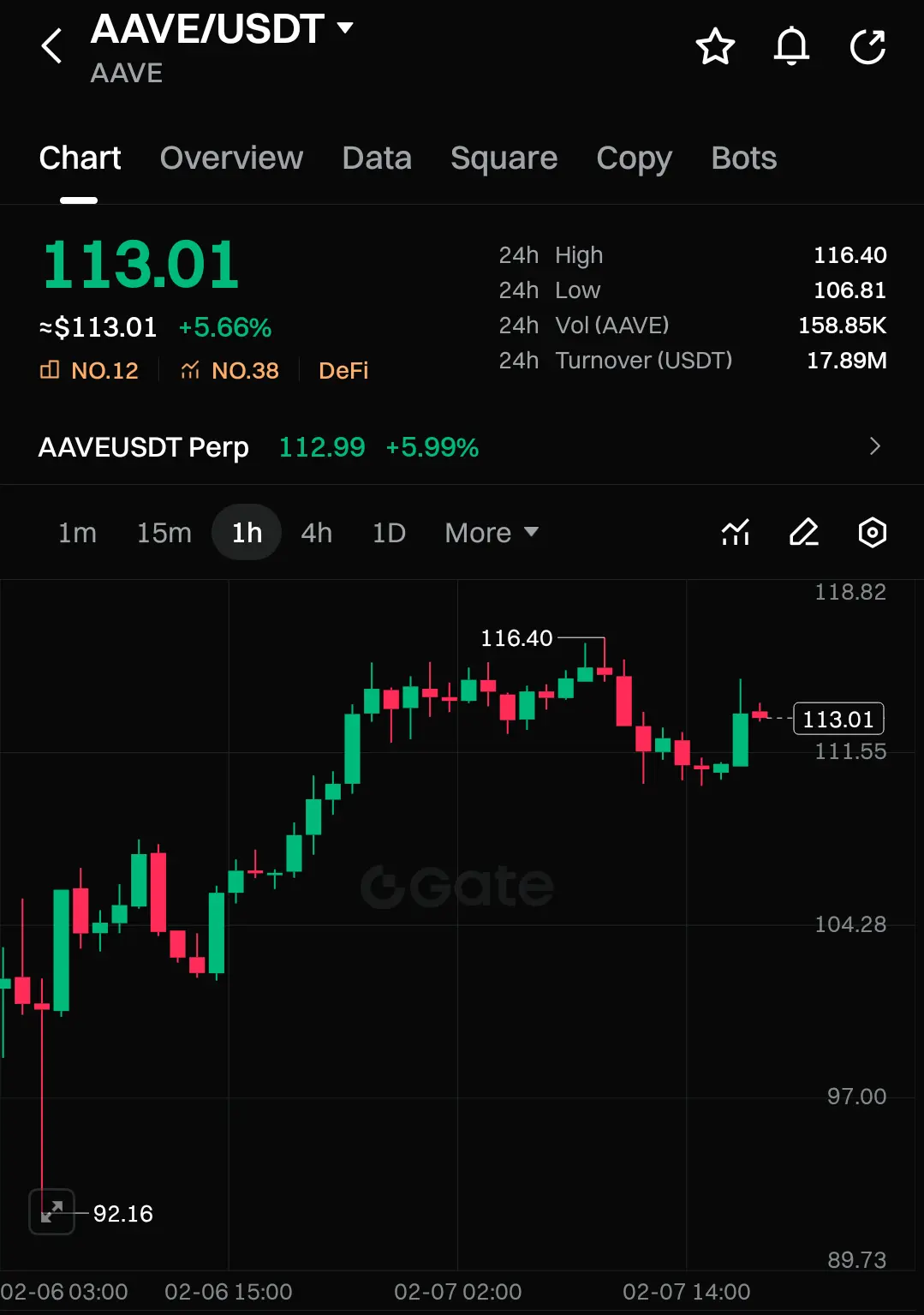Select the drawing pencil tool icon
The image size is (924, 1315).
[x=804, y=533]
